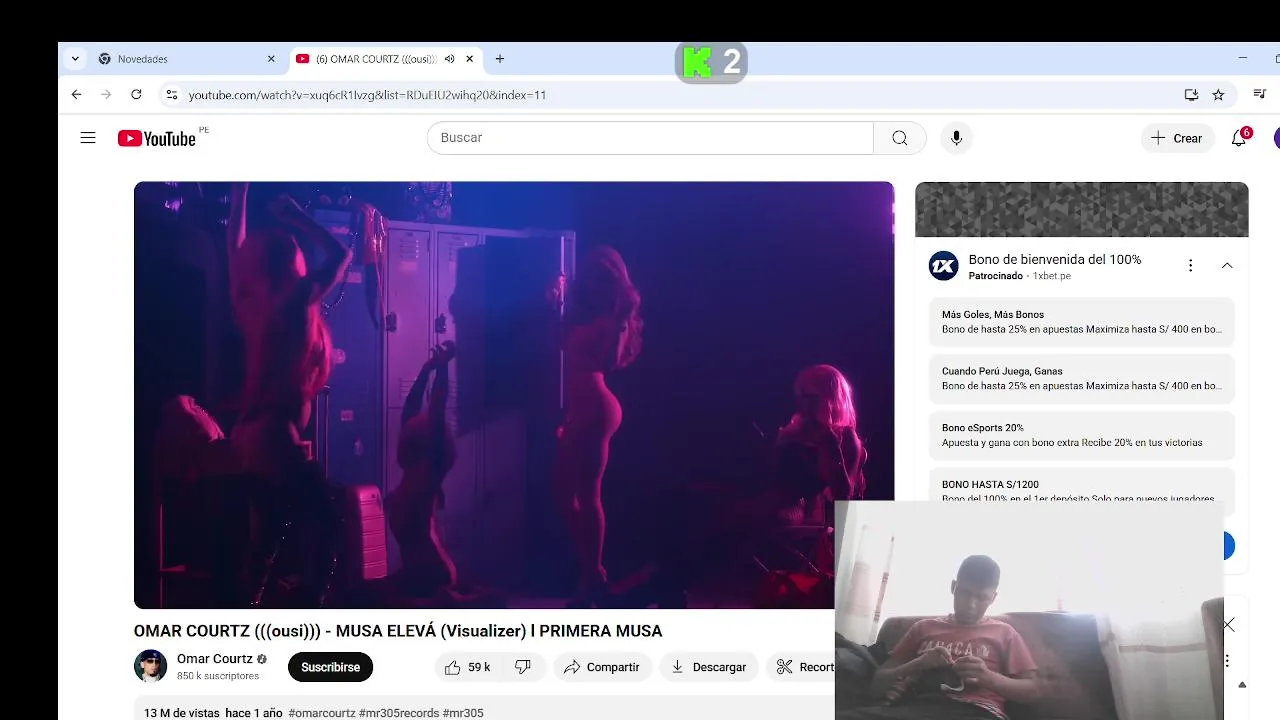1280x720 pixels.
Task: Click the #mr305 hashtag
Action: [x=463, y=713]
